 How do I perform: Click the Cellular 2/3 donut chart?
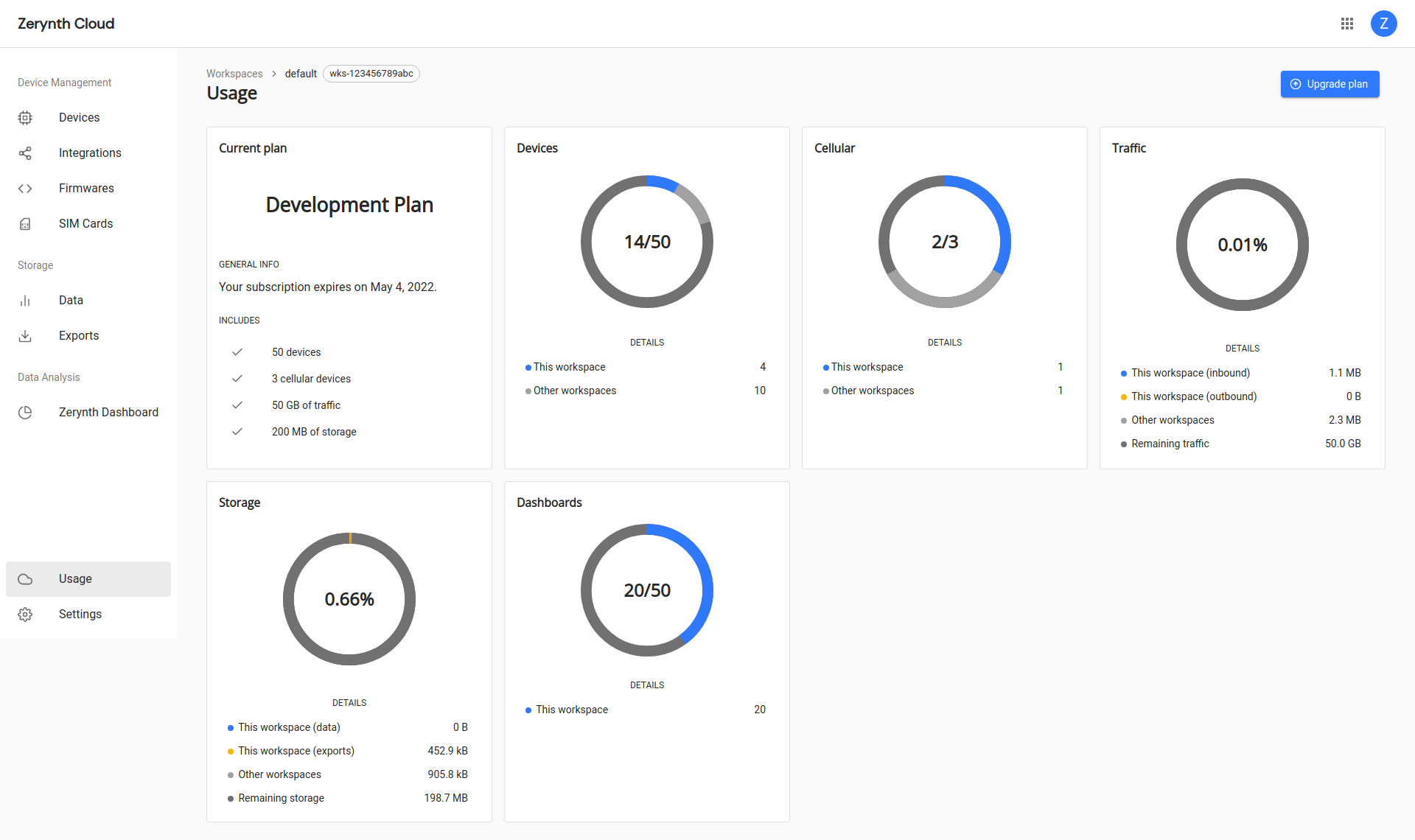pos(945,242)
